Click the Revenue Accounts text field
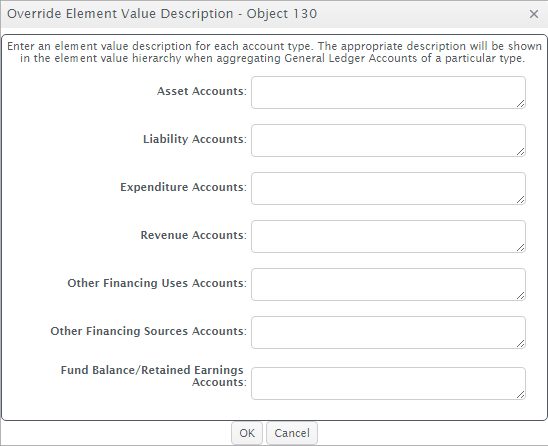Viewport: 548px width, 446px height. tap(388, 237)
